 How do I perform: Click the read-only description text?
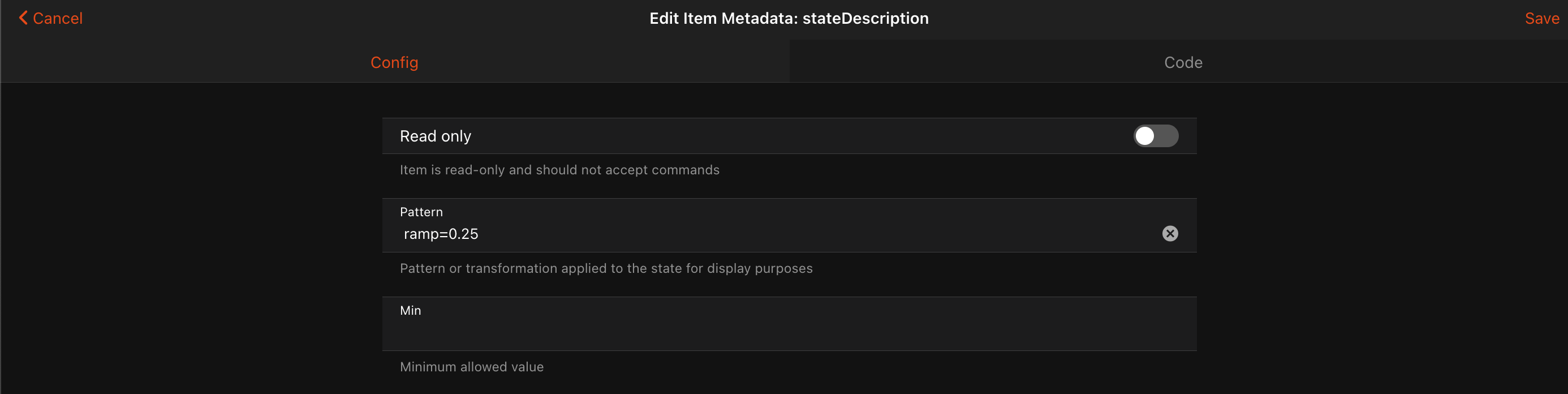tap(559, 170)
